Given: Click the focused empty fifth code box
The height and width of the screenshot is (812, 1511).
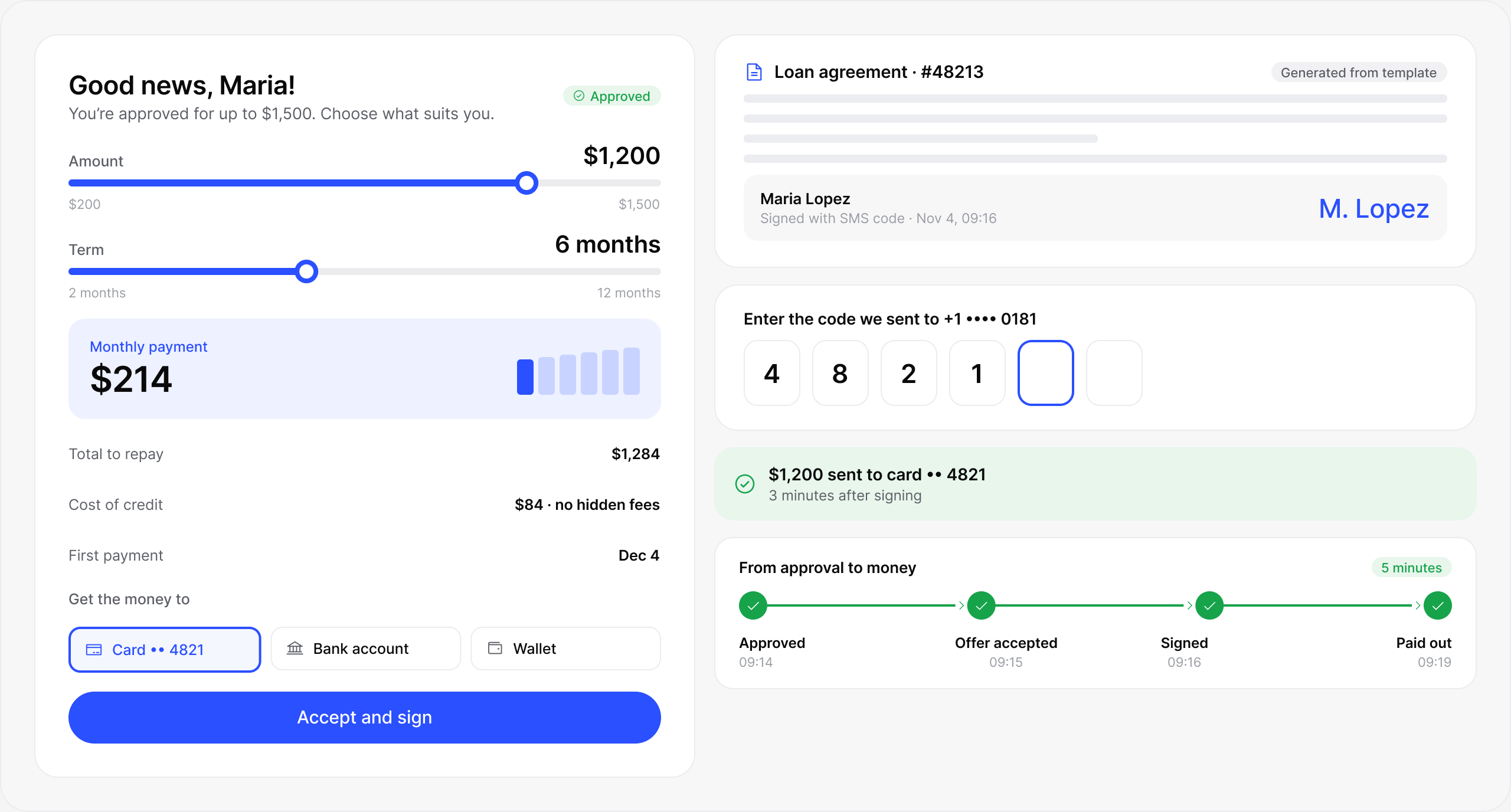Looking at the screenshot, I should click(1046, 373).
